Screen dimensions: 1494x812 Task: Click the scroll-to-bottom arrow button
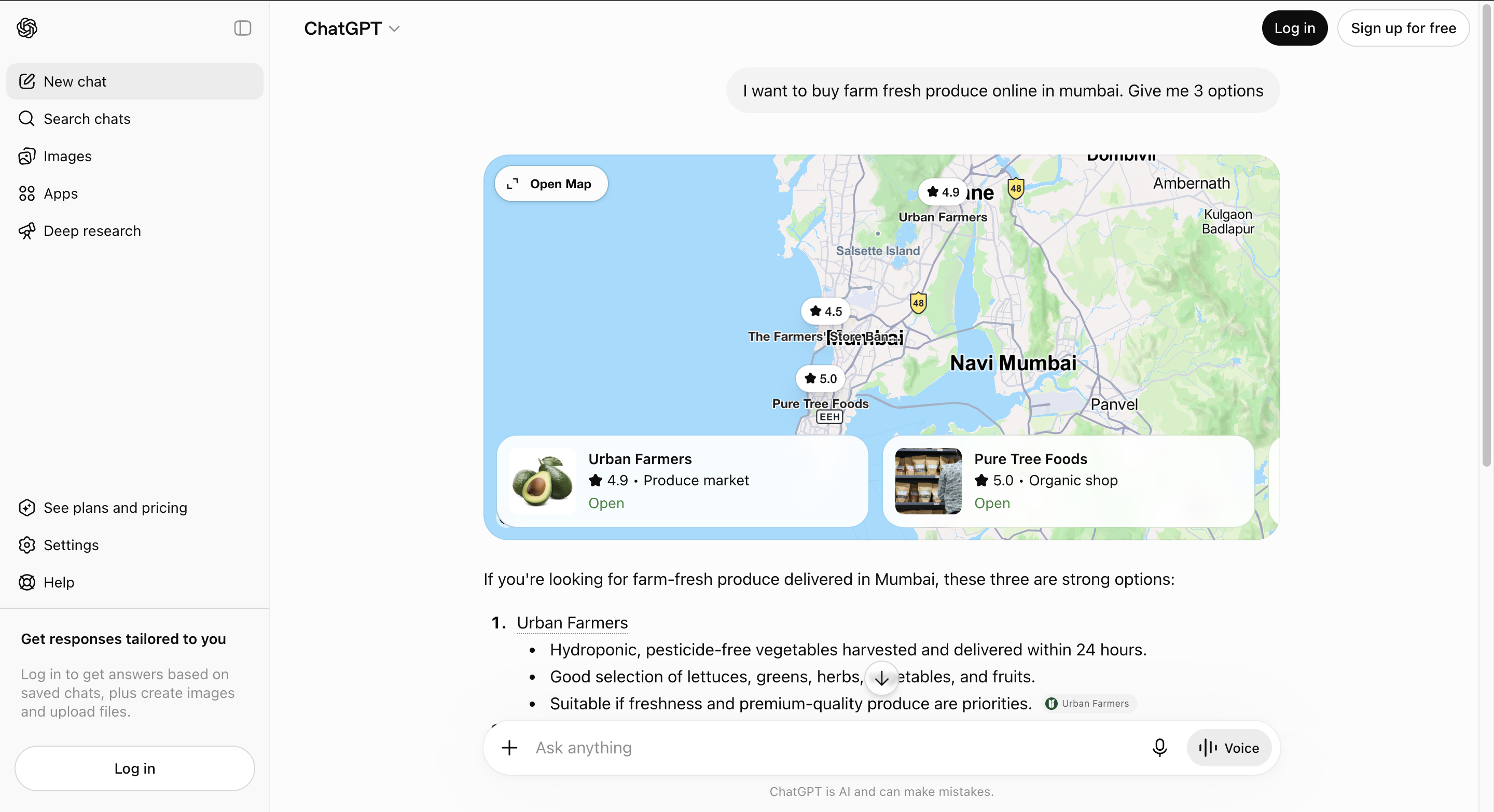(x=881, y=678)
